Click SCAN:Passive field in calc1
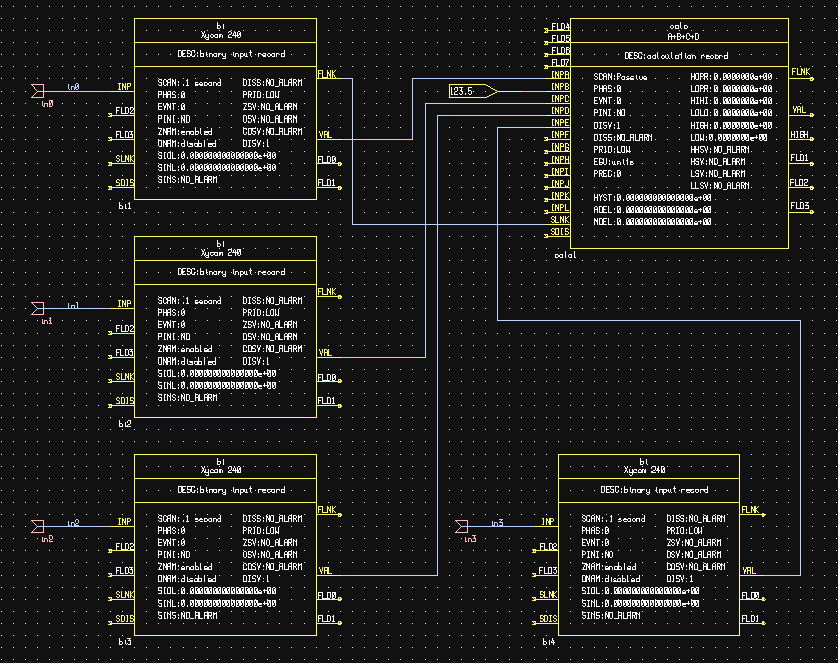 620,77
